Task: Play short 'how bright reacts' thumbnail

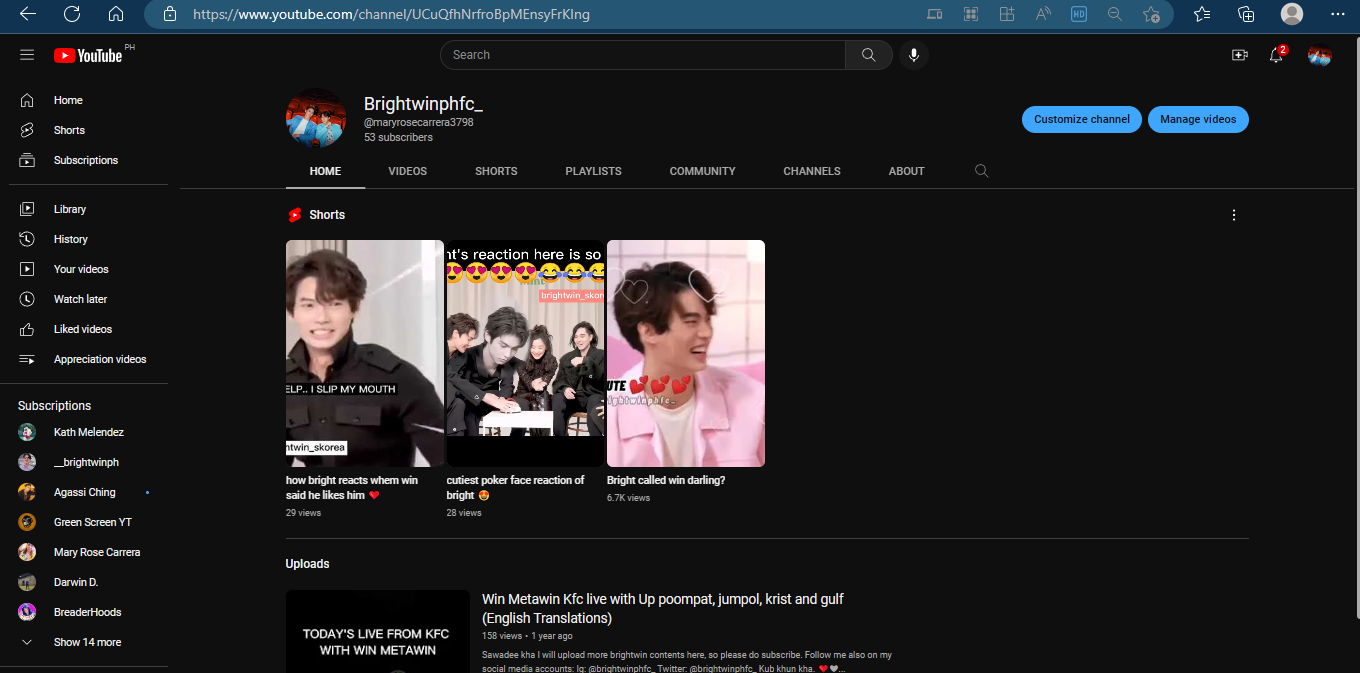Action: point(365,353)
